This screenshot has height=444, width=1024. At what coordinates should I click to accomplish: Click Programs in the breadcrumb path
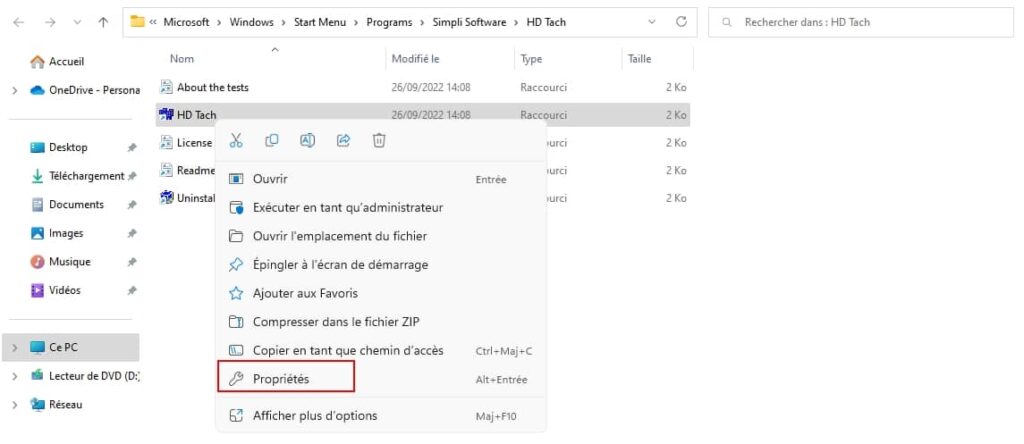point(389,22)
